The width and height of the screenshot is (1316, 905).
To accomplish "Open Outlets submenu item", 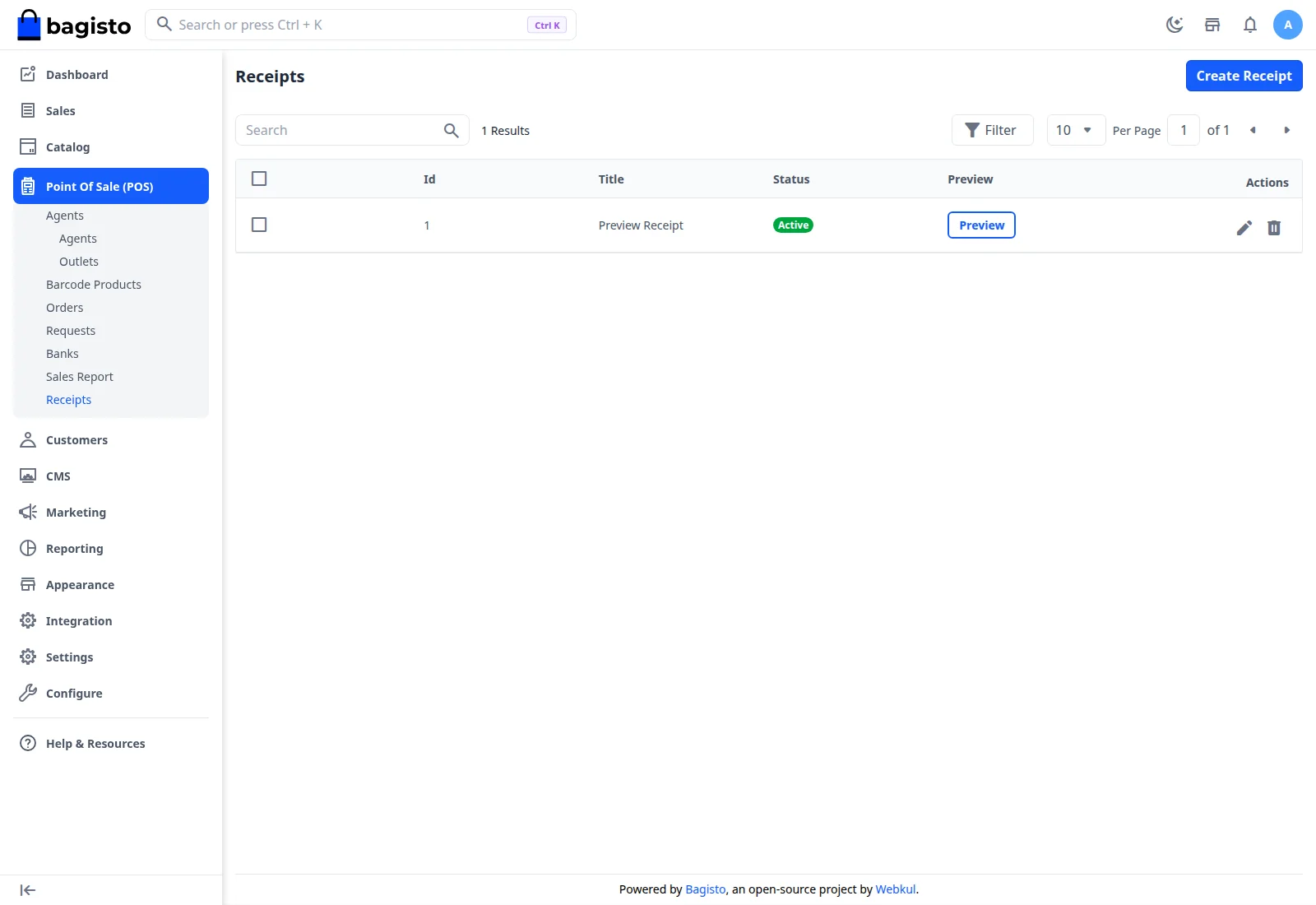I will 79,262.
